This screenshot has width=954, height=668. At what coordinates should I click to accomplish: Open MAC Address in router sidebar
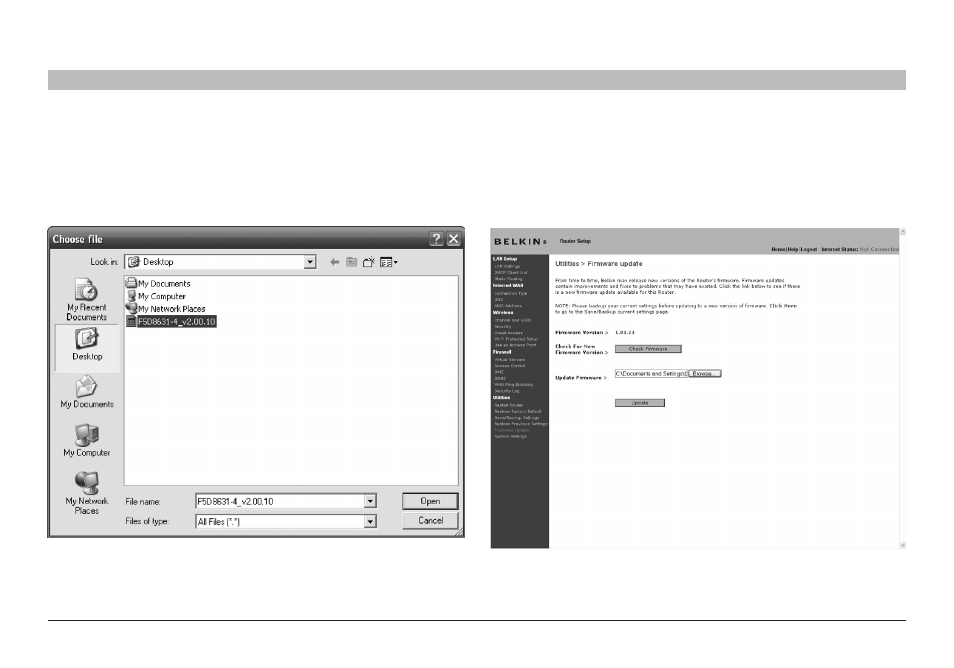[508, 306]
